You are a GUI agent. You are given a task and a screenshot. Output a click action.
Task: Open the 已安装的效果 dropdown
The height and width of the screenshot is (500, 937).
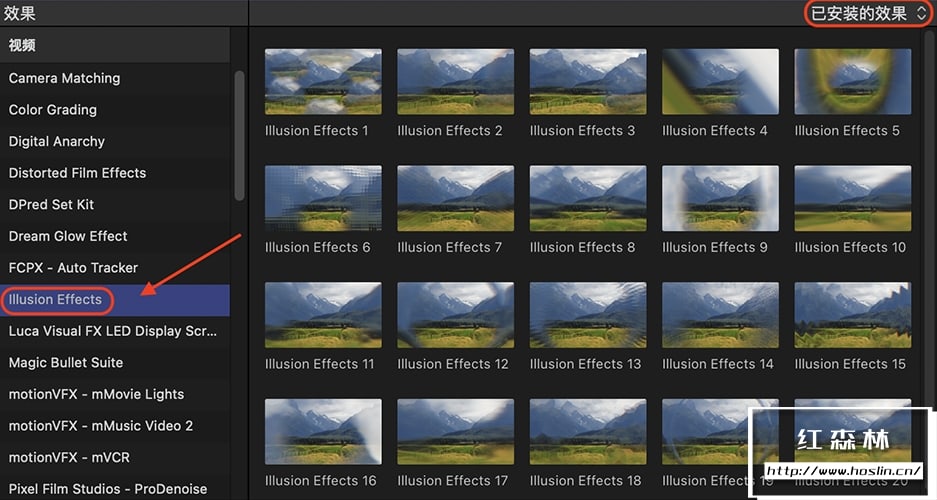pyautogui.click(x=868, y=13)
